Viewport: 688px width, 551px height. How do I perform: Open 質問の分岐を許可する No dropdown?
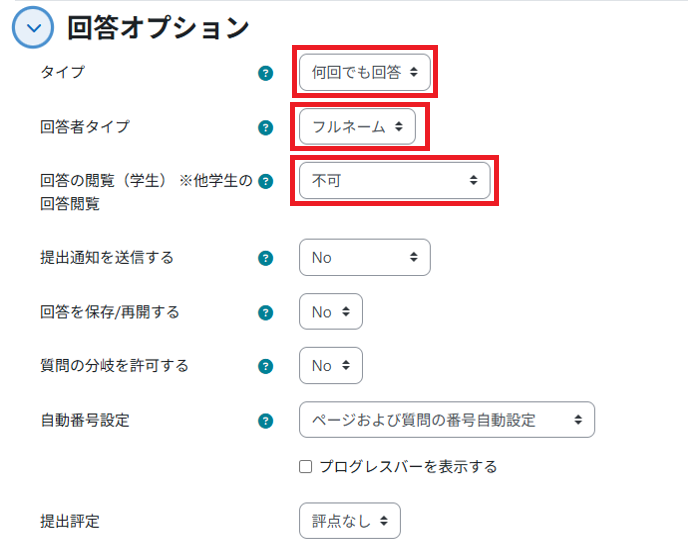[330, 366]
